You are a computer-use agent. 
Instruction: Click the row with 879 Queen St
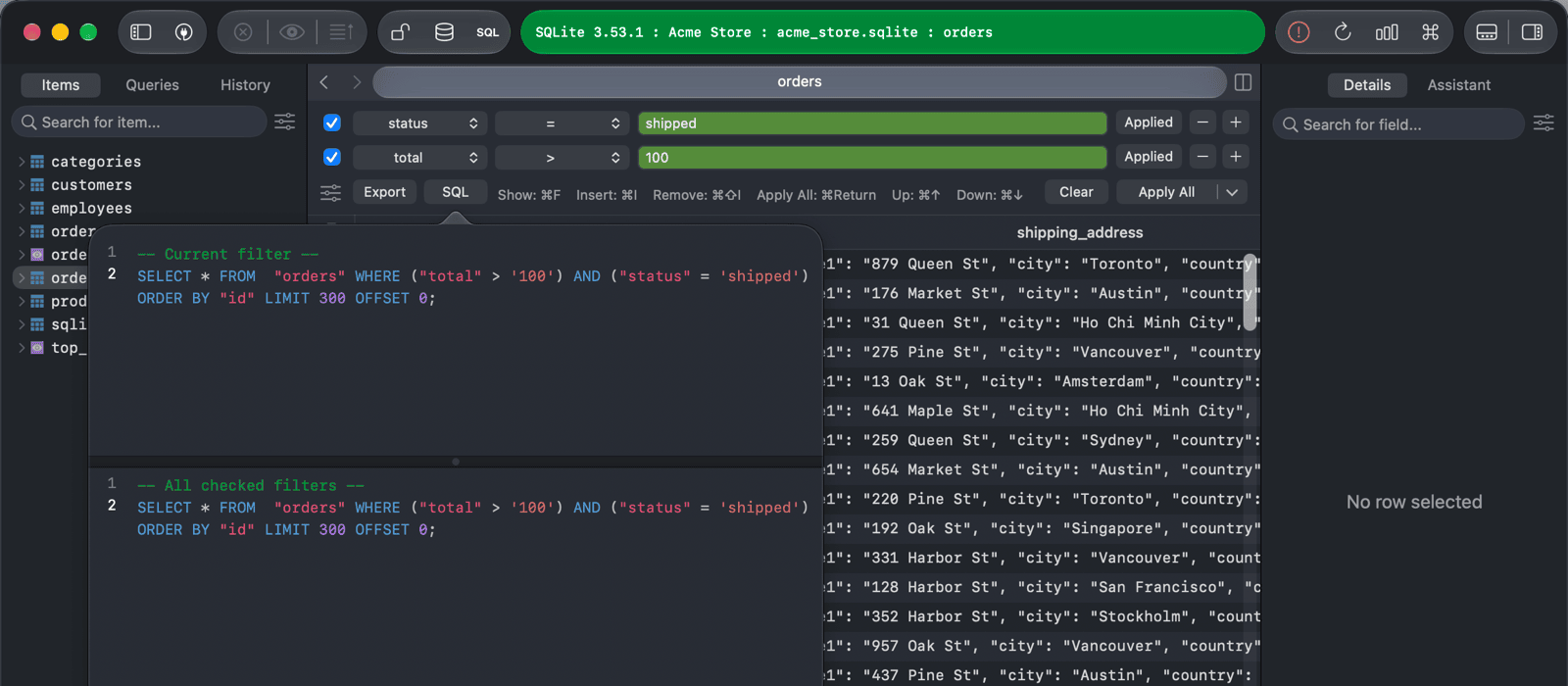1041,264
